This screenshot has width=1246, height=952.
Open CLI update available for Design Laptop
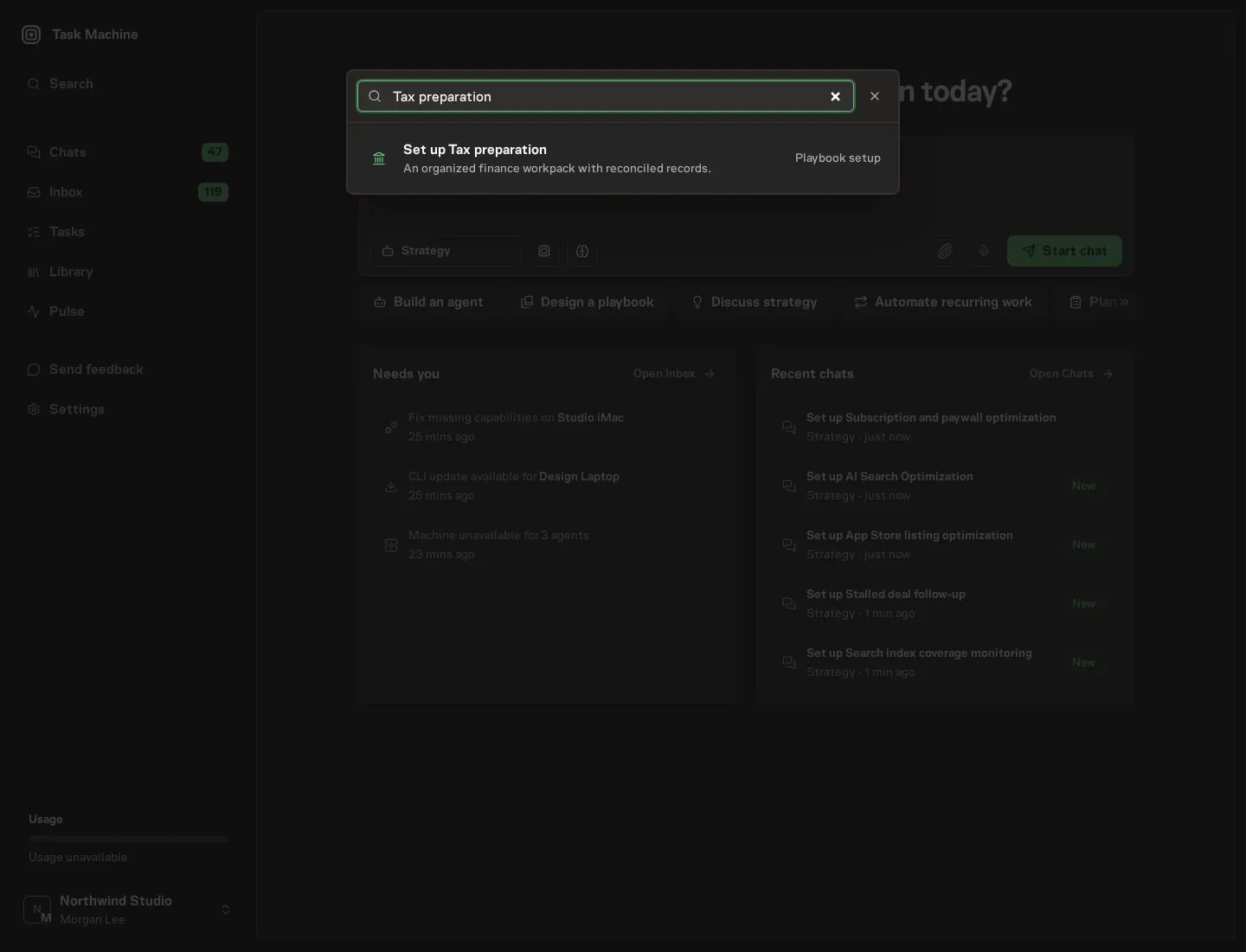coord(547,486)
